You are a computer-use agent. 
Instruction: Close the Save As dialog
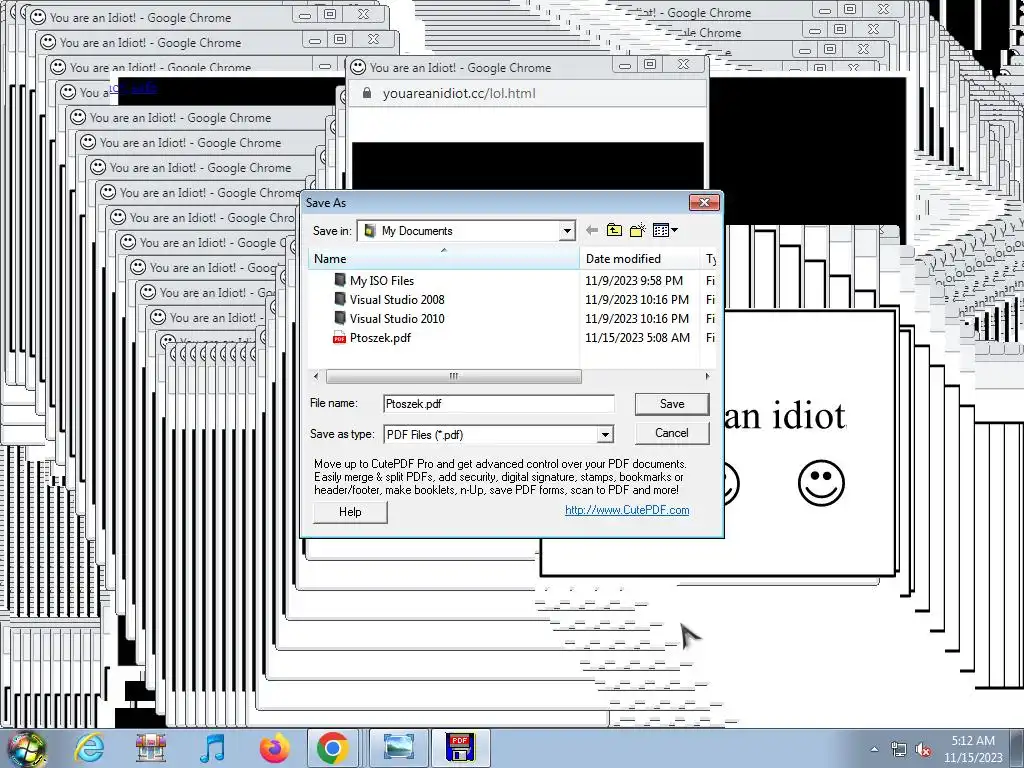click(x=704, y=202)
